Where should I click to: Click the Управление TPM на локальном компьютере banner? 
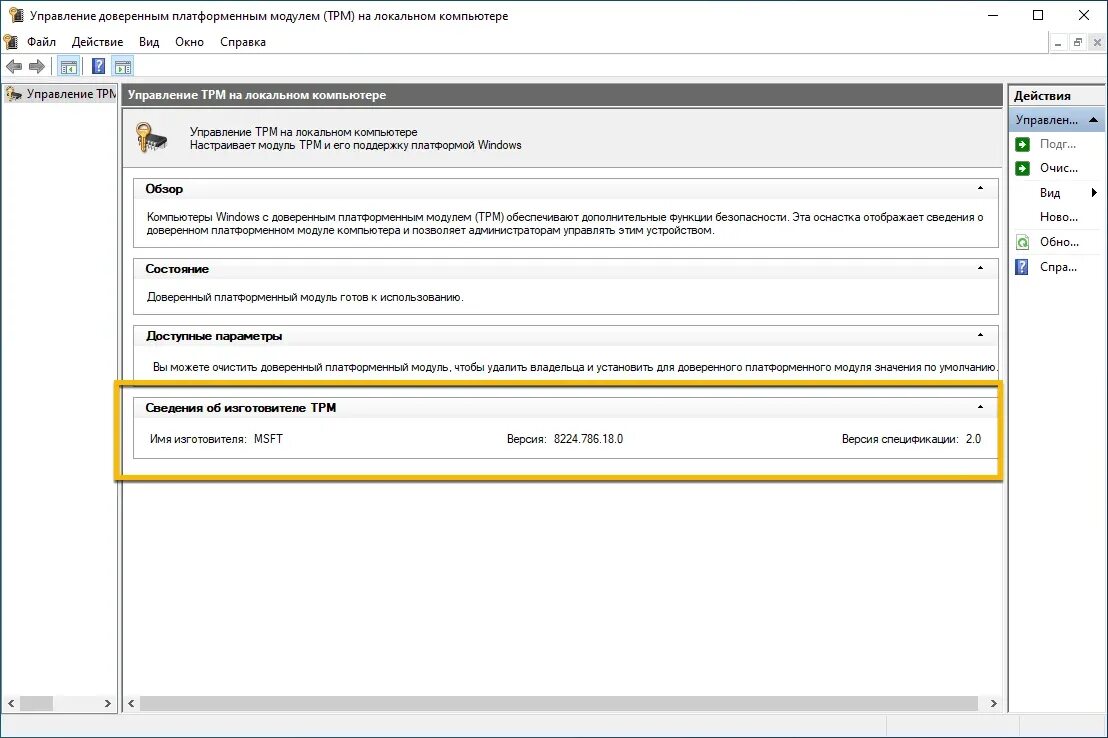[563, 95]
